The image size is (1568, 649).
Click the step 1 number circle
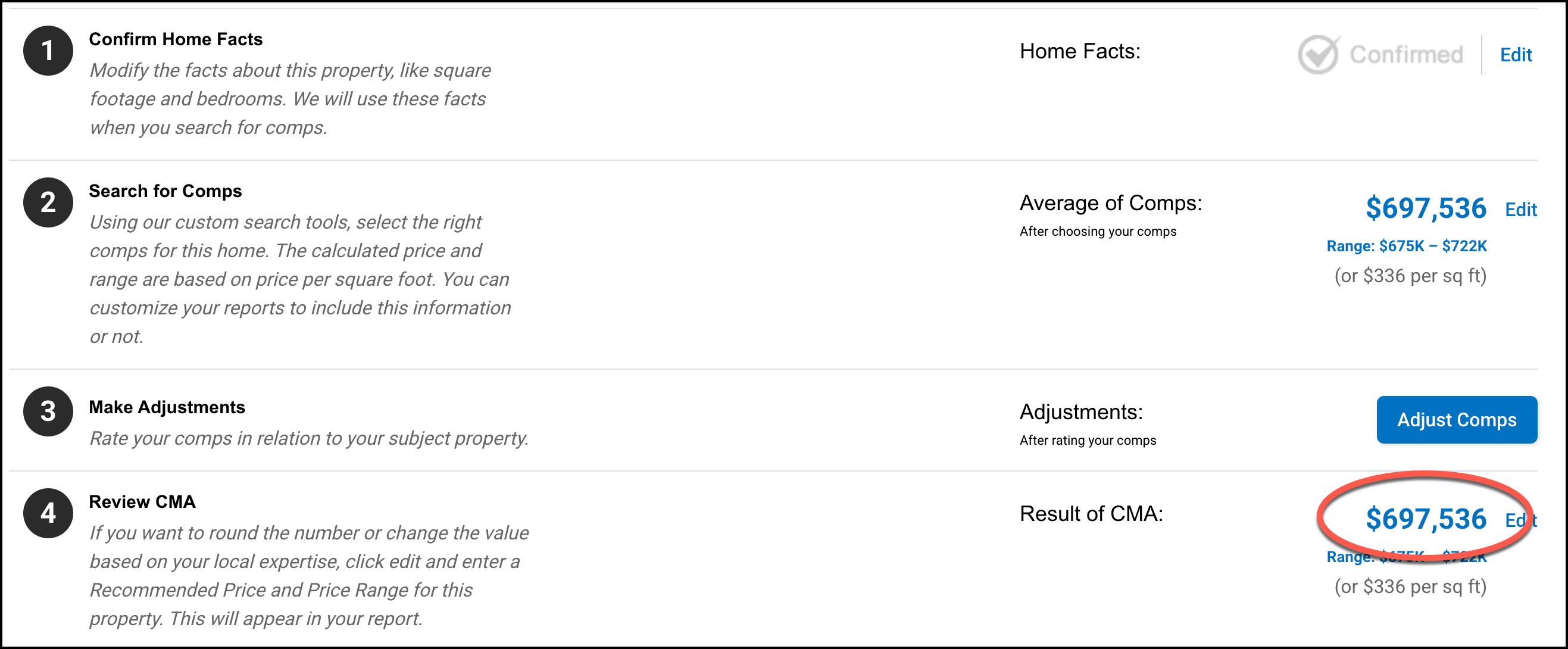[48, 51]
